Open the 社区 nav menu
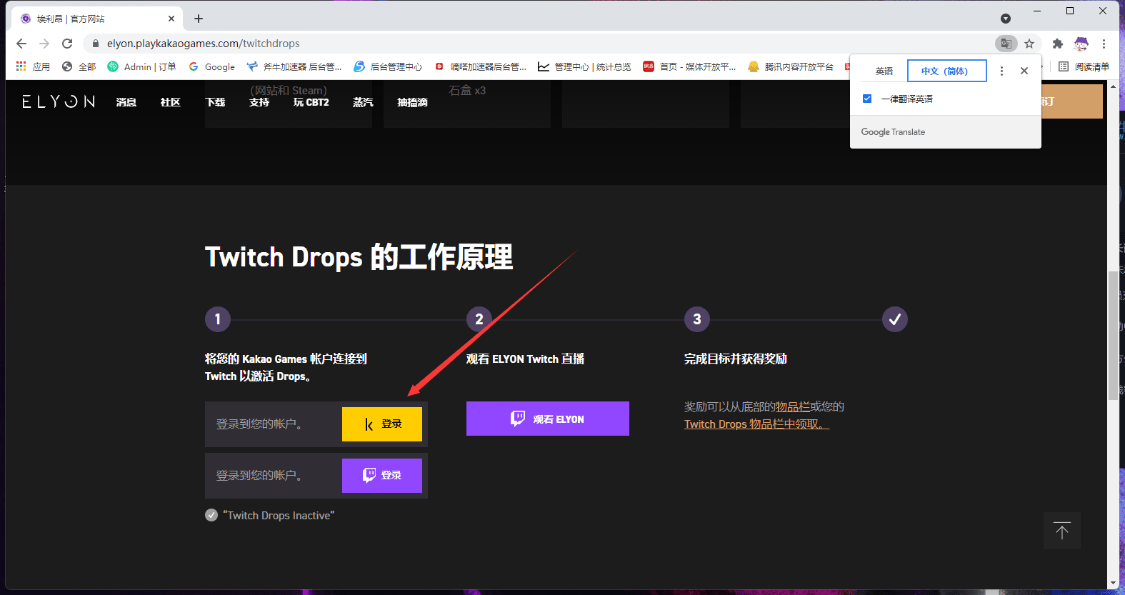Image resolution: width=1125 pixels, height=595 pixels. point(170,103)
